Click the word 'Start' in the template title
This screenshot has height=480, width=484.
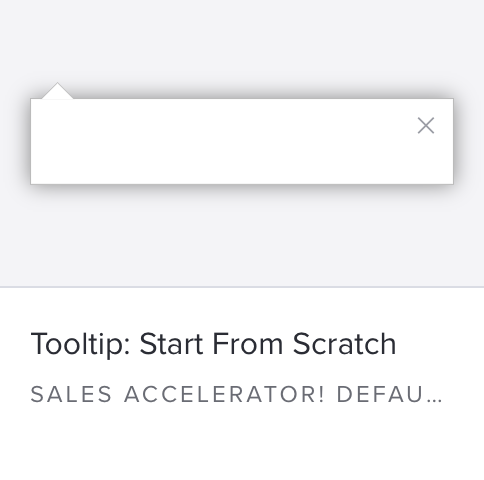[x=171, y=344]
